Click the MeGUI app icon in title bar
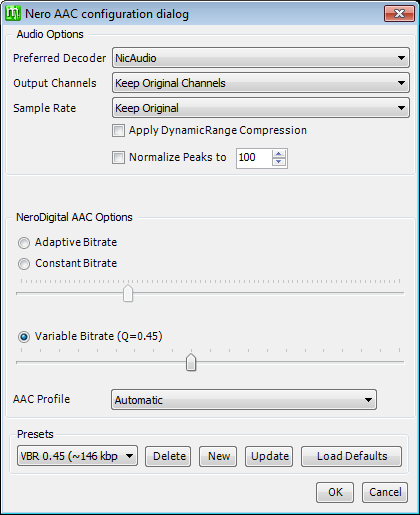Screen dimensions: 420x515 [13, 14]
